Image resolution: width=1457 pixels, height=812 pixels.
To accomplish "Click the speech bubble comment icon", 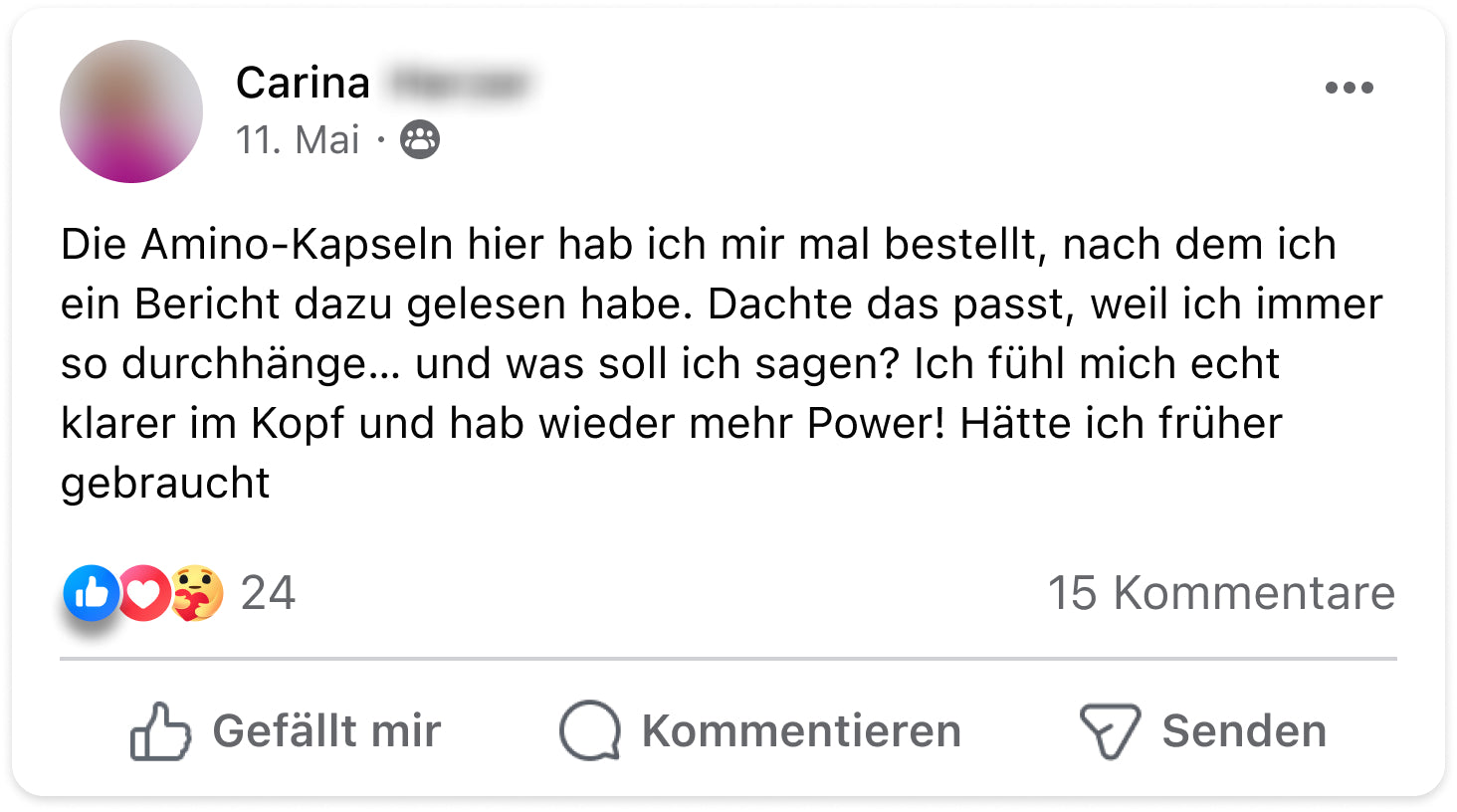I will tap(589, 731).
